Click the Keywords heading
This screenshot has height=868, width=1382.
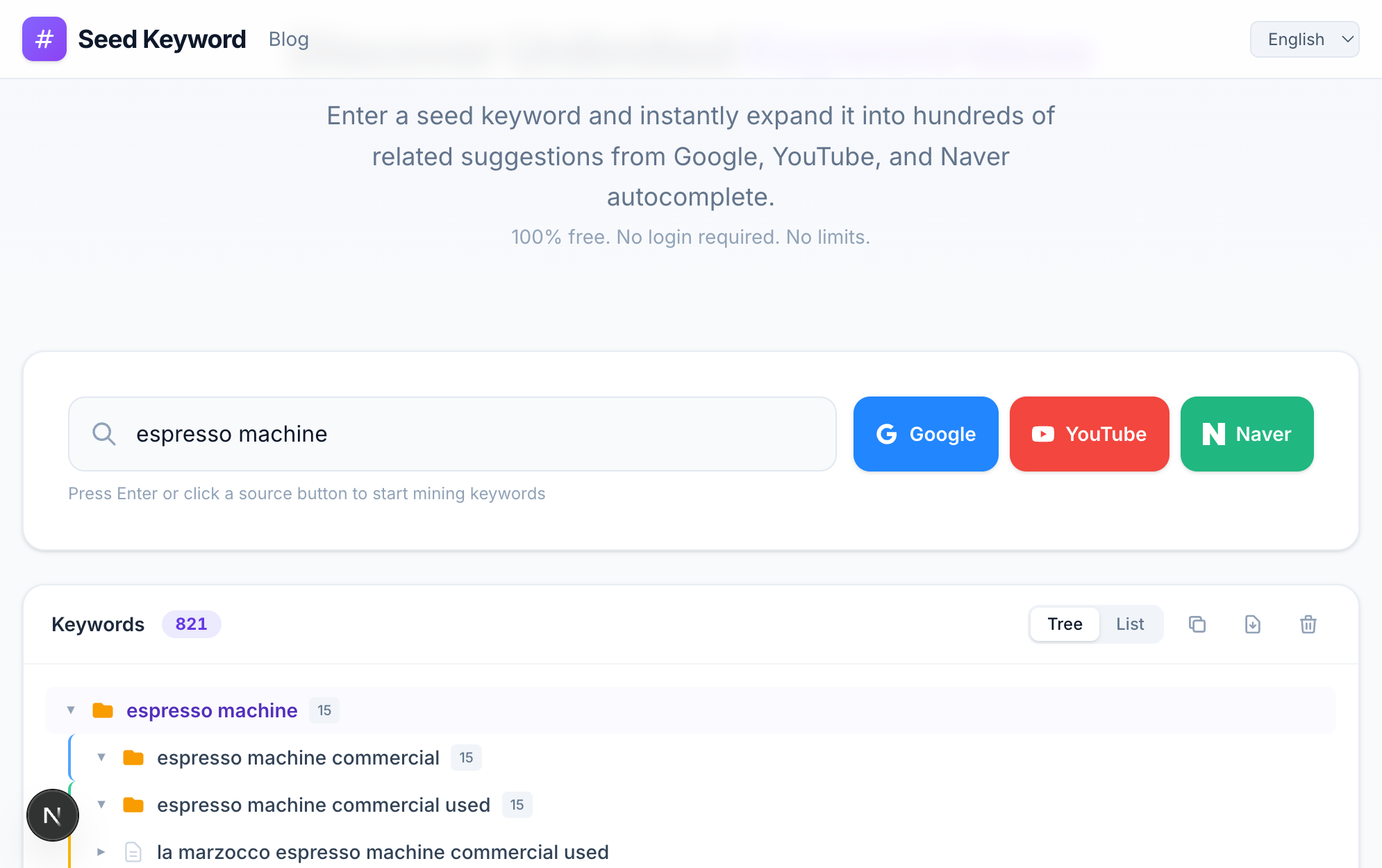click(98, 624)
